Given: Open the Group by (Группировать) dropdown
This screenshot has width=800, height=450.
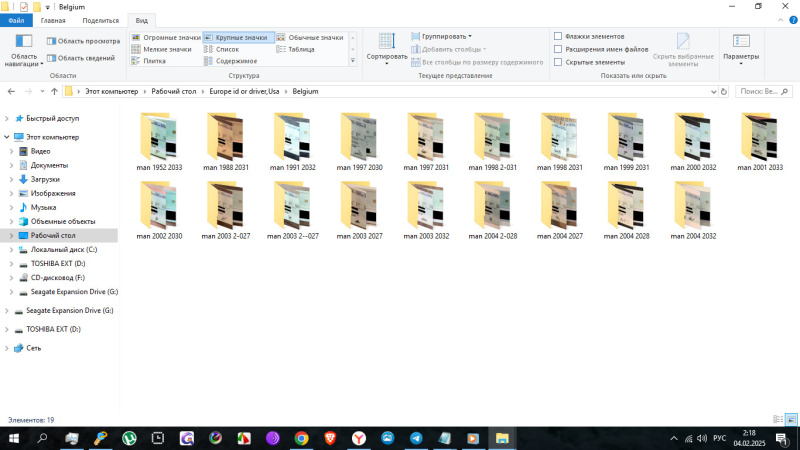Looking at the screenshot, I should tap(442, 36).
